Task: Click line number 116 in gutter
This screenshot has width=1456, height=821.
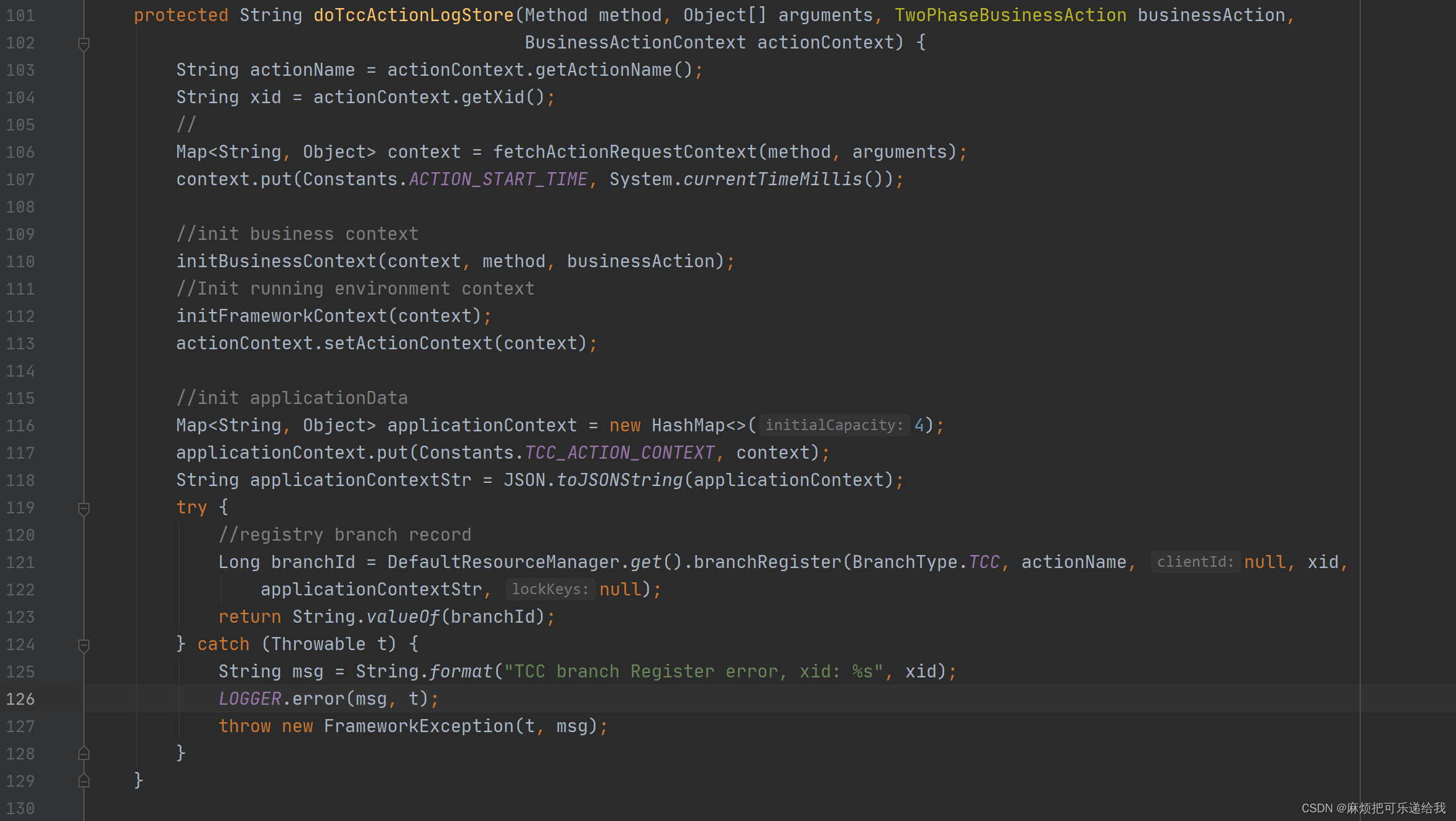Action: click(21, 426)
